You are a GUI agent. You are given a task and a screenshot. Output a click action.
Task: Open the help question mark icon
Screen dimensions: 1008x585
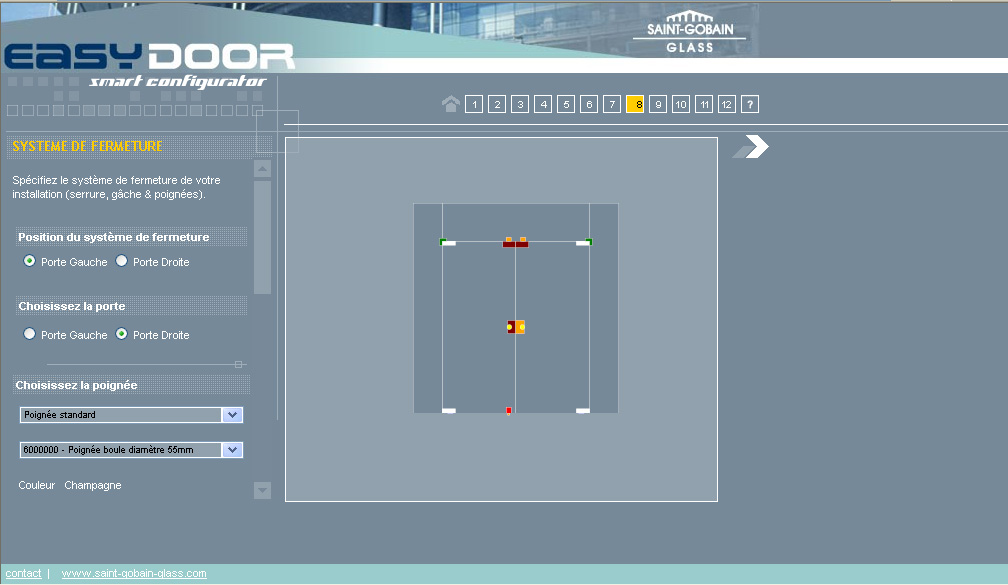click(750, 104)
